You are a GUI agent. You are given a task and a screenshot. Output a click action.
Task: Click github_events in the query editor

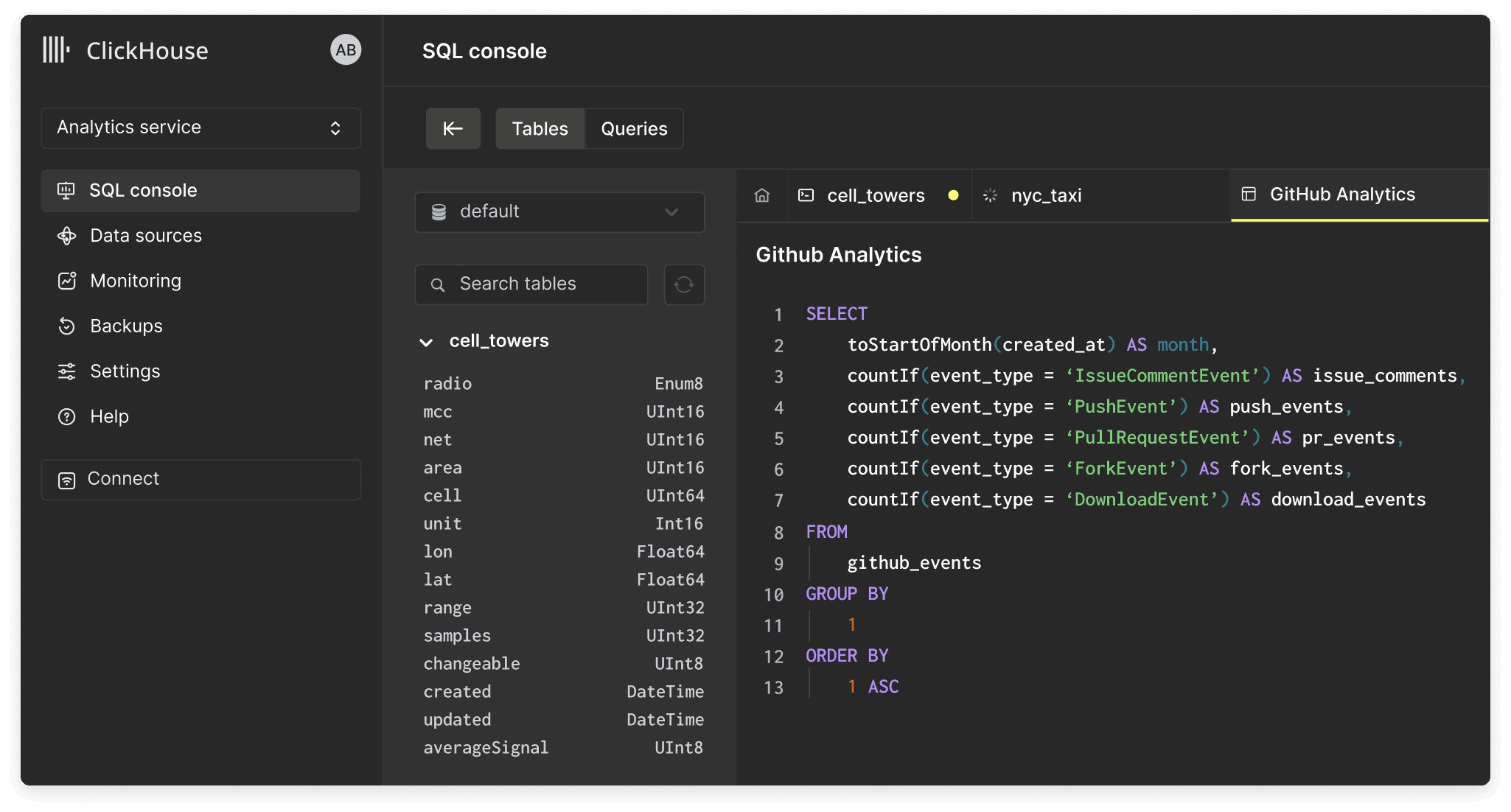click(x=914, y=563)
